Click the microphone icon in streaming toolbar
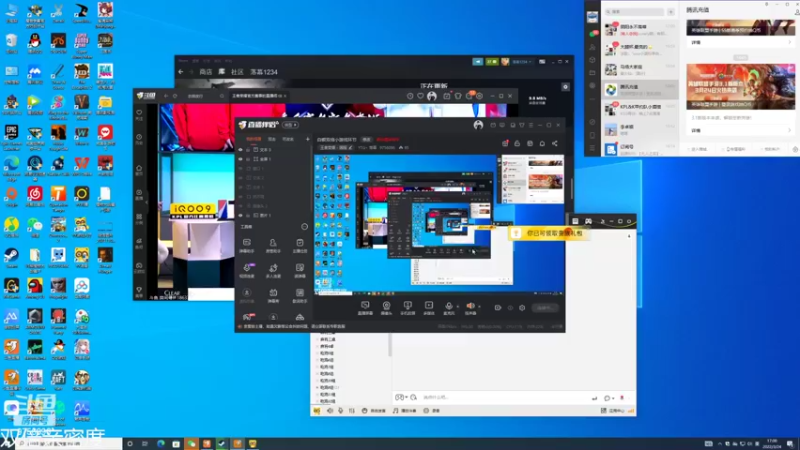The width and height of the screenshot is (800, 450). pos(448,305)
